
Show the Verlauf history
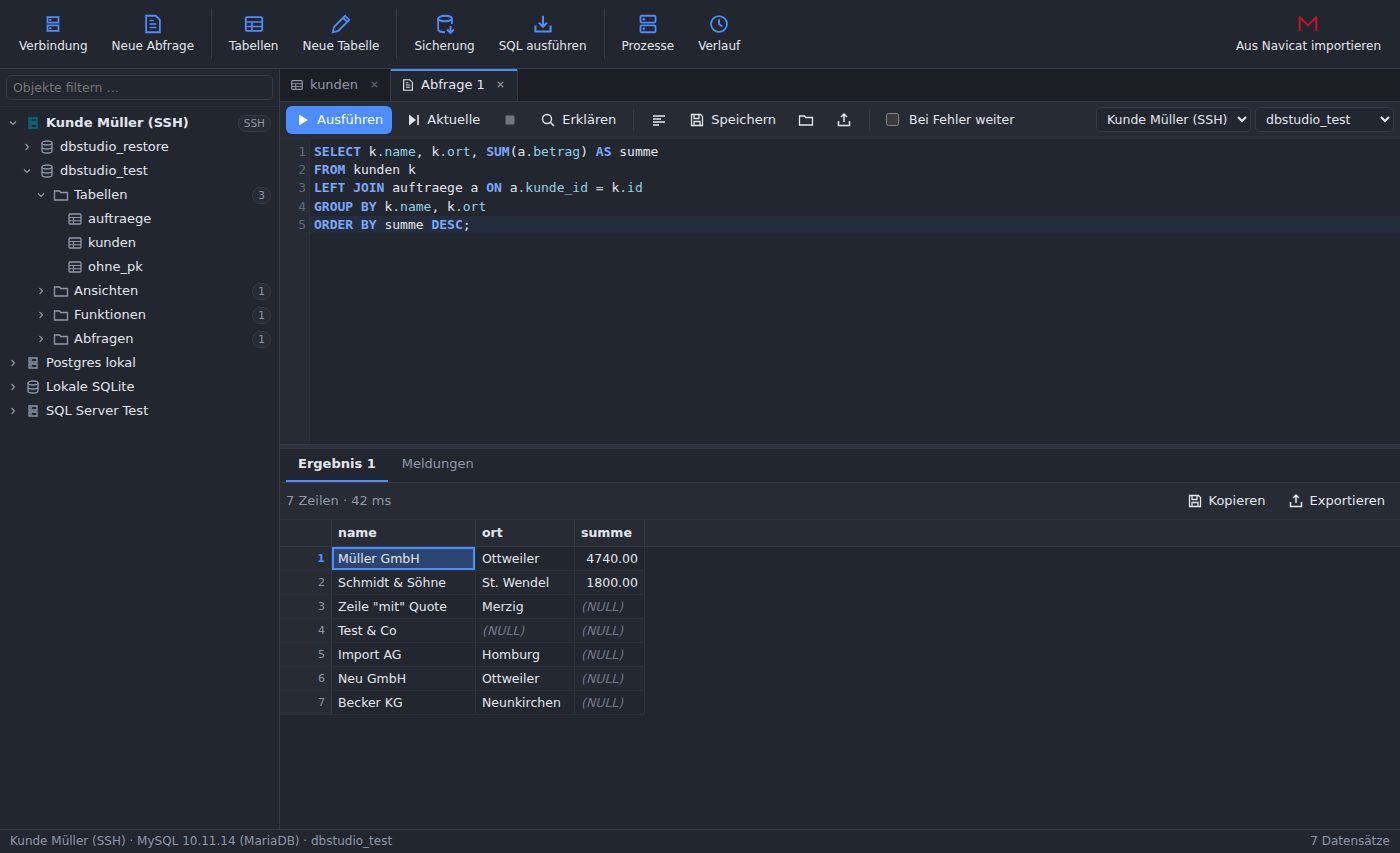click(x=719, y=34)
